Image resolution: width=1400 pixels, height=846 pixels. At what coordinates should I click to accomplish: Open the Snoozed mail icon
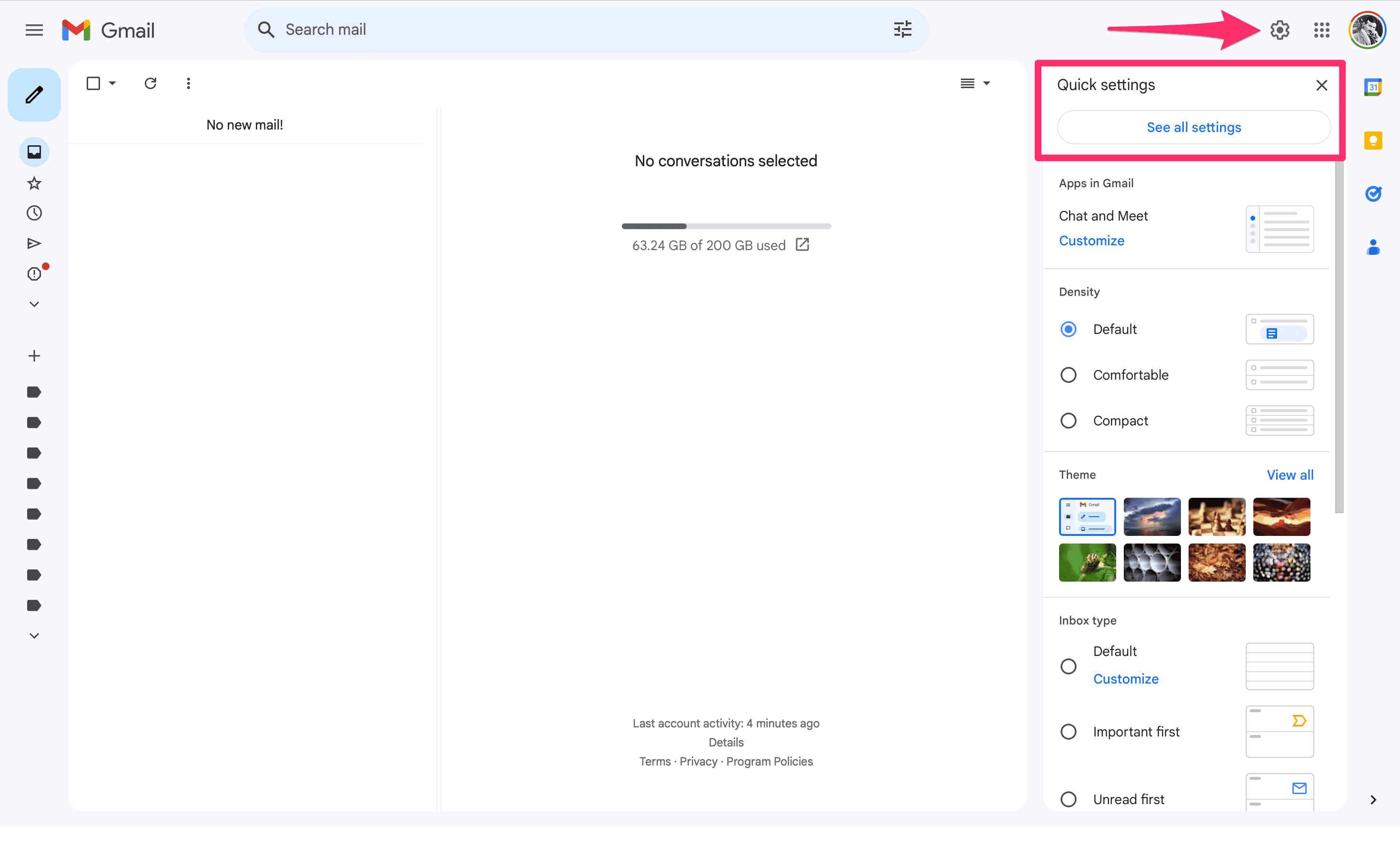pos(33,212)
